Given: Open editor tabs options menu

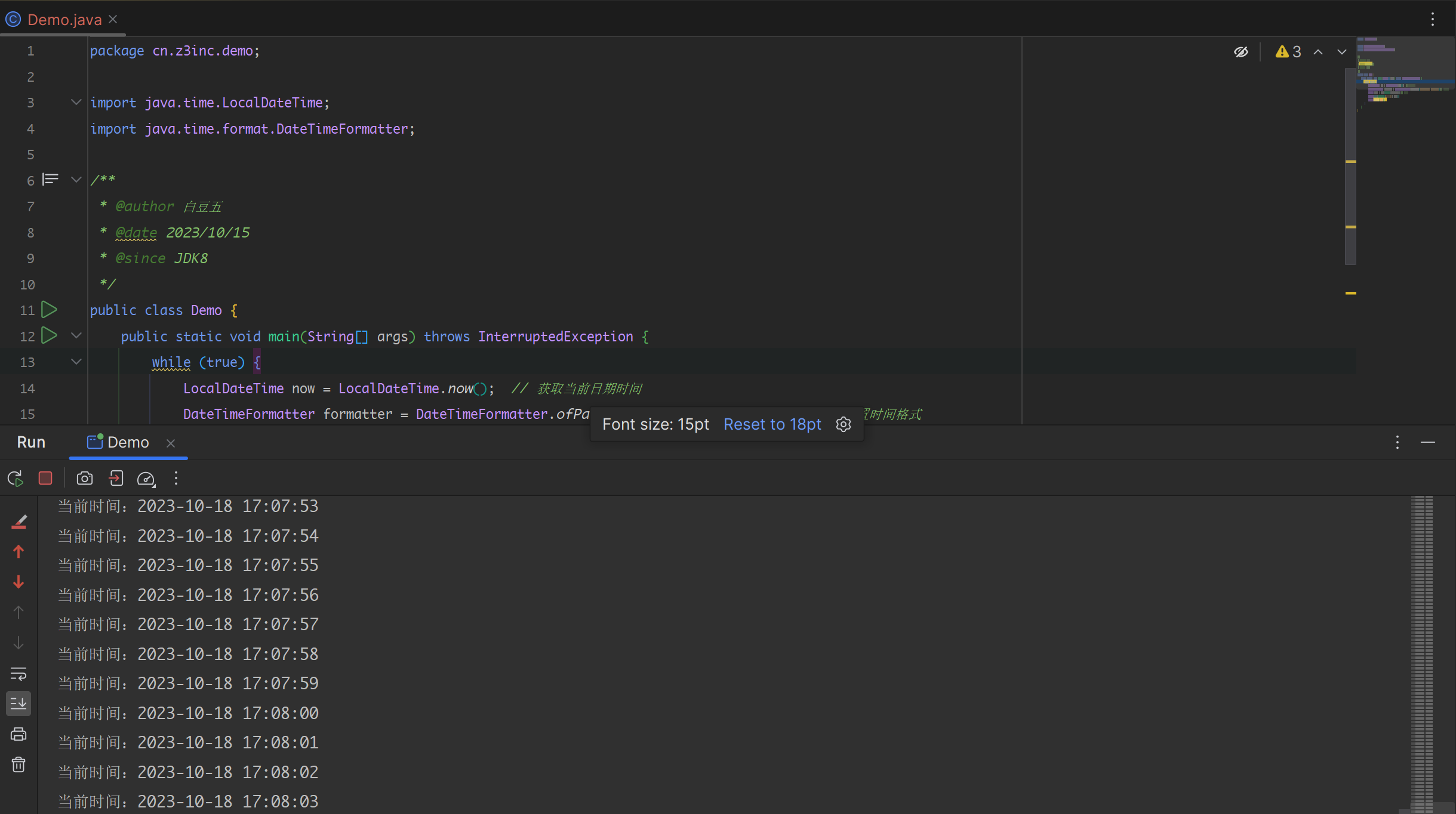Looking at the screenshot, I should tap(1432, 19).
